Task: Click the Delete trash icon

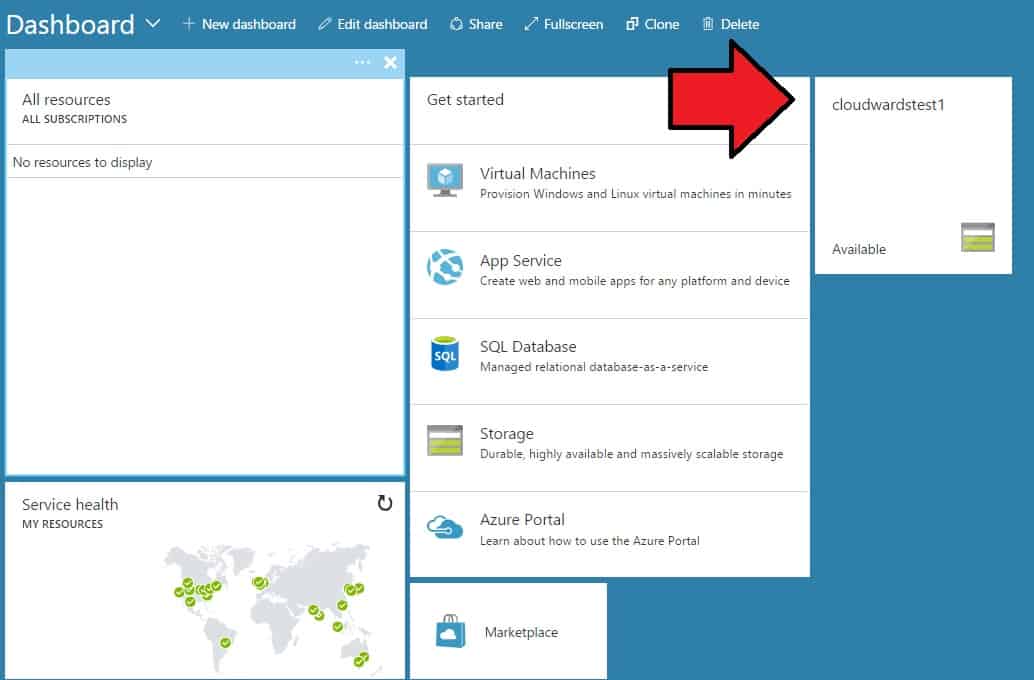Action: pos(708,24)
